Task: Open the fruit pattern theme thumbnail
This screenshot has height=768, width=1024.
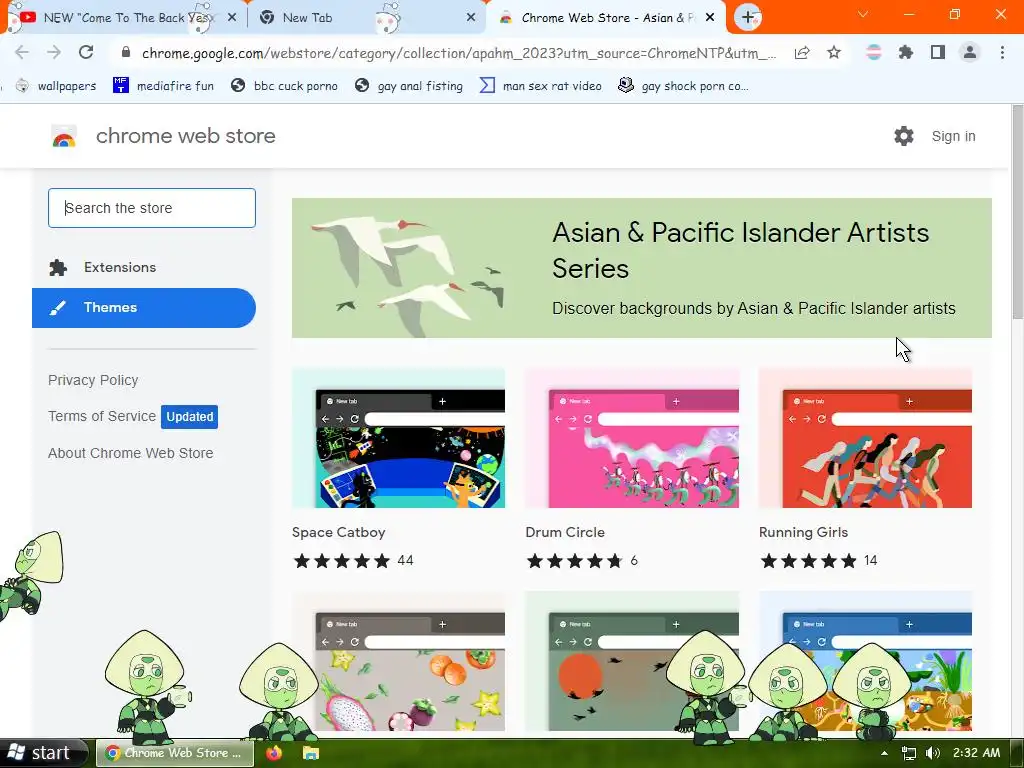Action: [x=398, y=661]
